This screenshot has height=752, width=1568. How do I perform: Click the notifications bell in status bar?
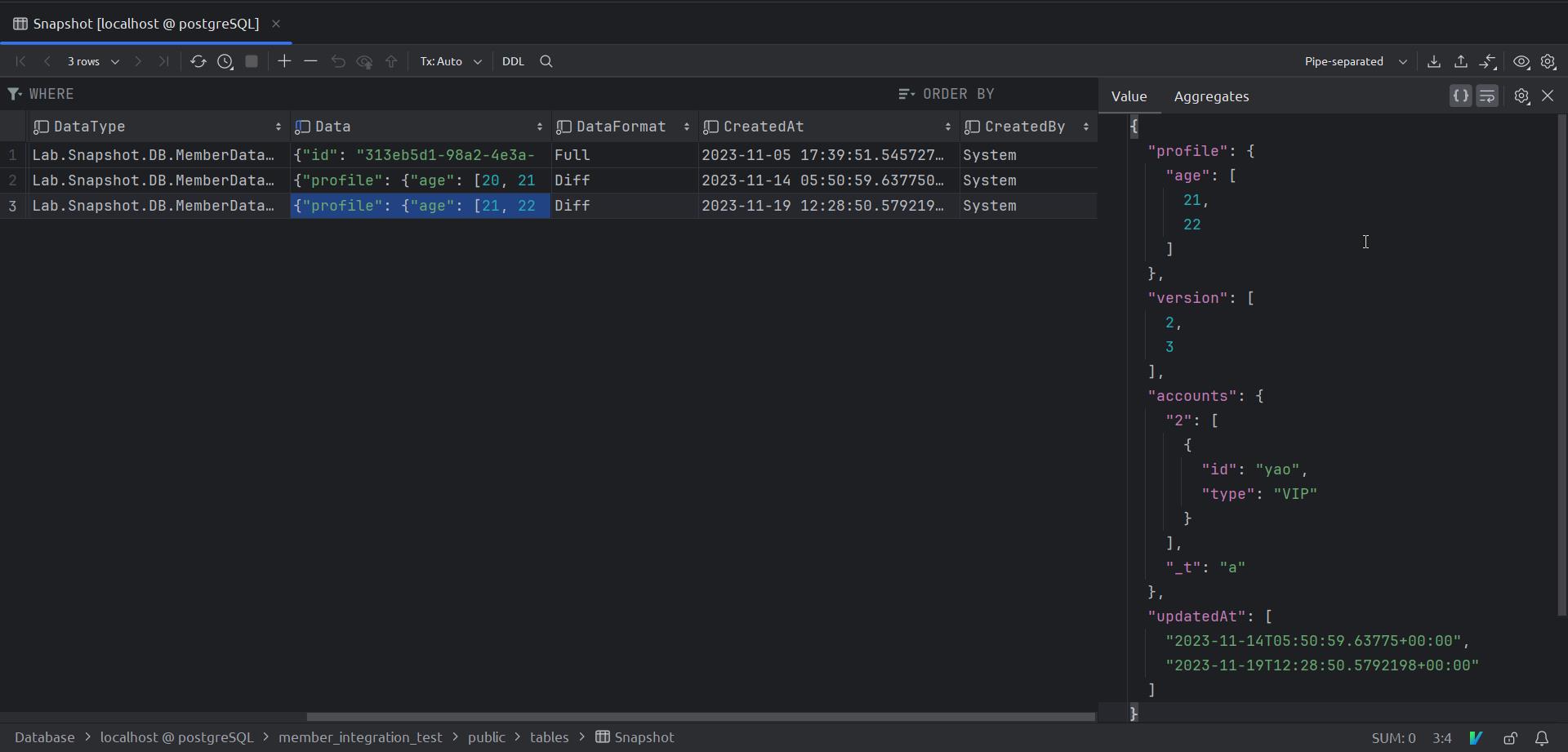pyautogui.click(x=1541, y=738)
